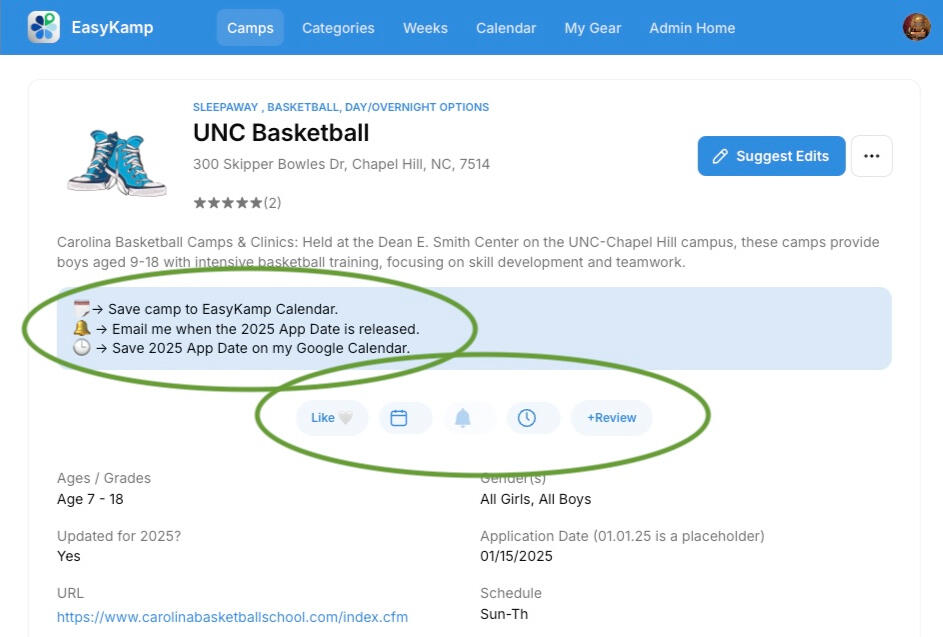This screenshot has height=637, width=943.
Task: Click the +Review button
Action: coord(611,418)
